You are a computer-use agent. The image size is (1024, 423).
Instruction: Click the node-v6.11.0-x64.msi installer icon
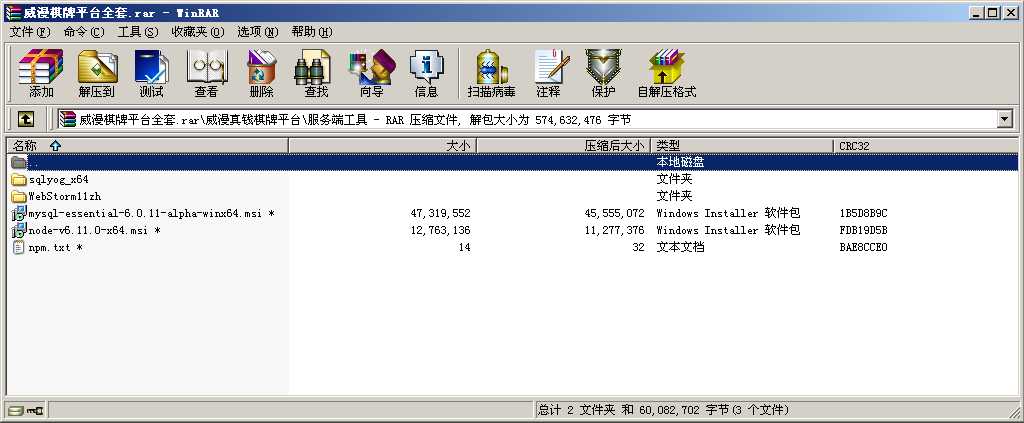pyautogui.click(x=19, y=230)
